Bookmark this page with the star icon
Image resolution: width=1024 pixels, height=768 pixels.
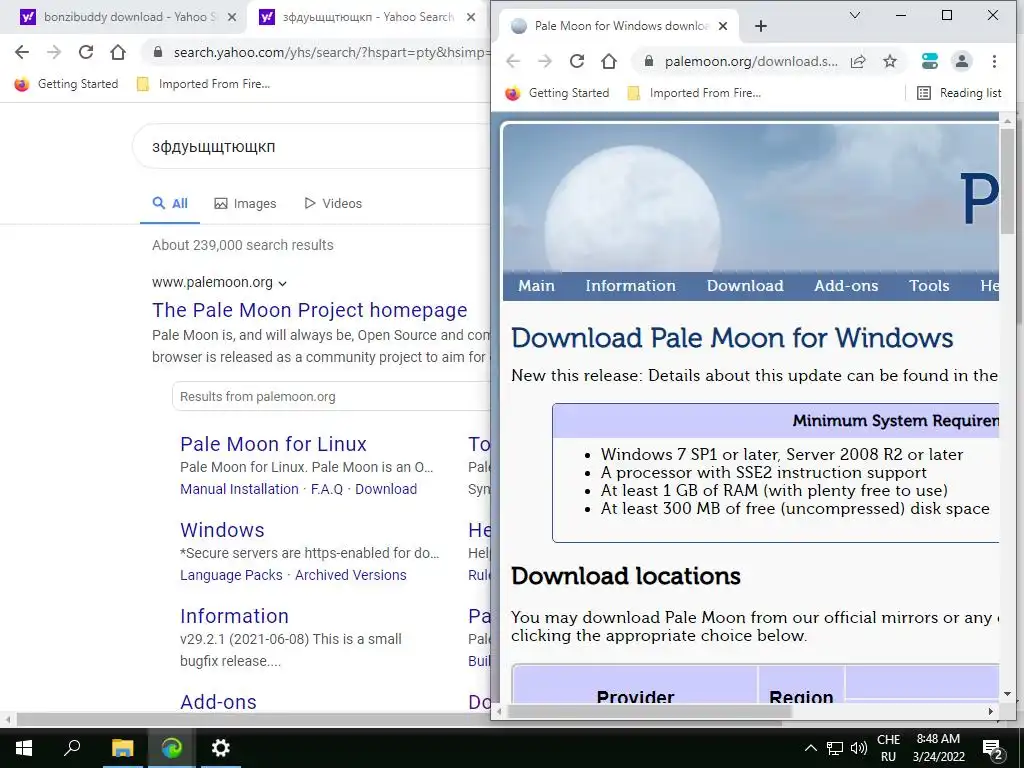(x=889, y=61)
